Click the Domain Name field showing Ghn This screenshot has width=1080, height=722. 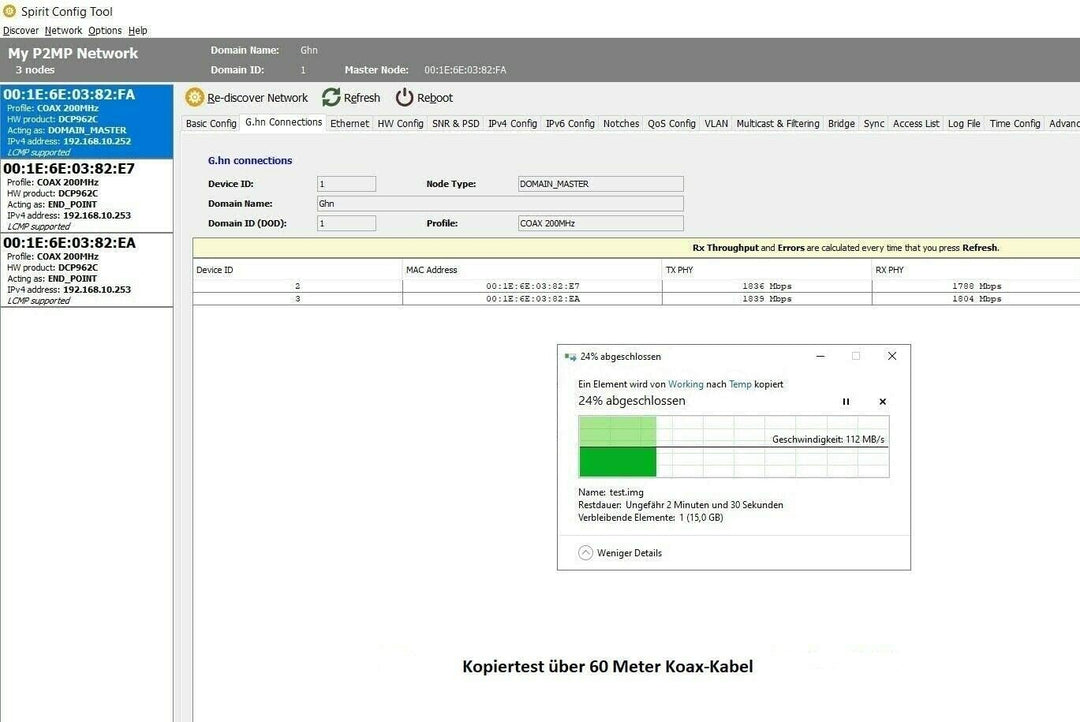coord(500,203)
